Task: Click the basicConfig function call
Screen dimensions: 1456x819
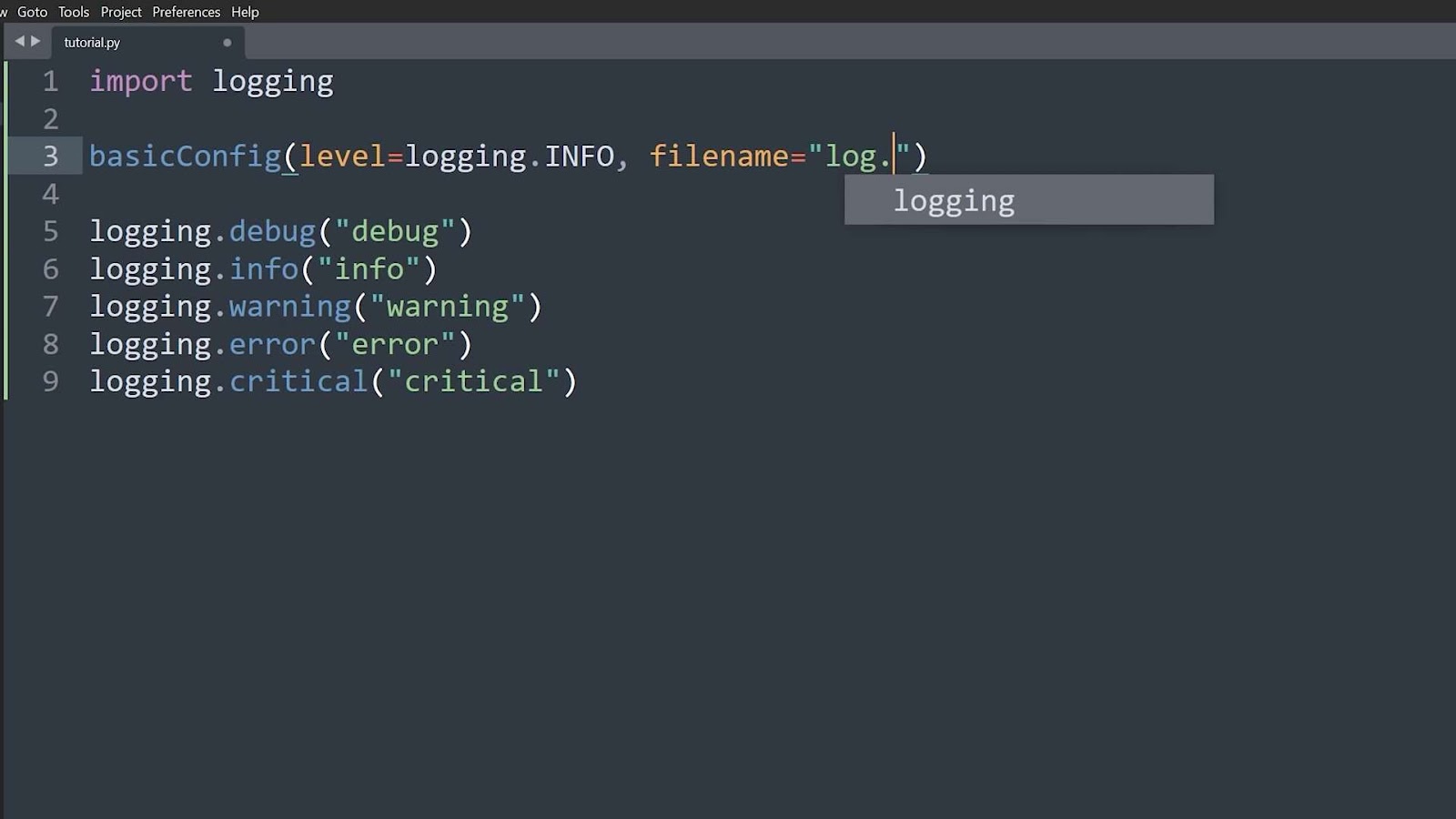Action: click(185, 156)
